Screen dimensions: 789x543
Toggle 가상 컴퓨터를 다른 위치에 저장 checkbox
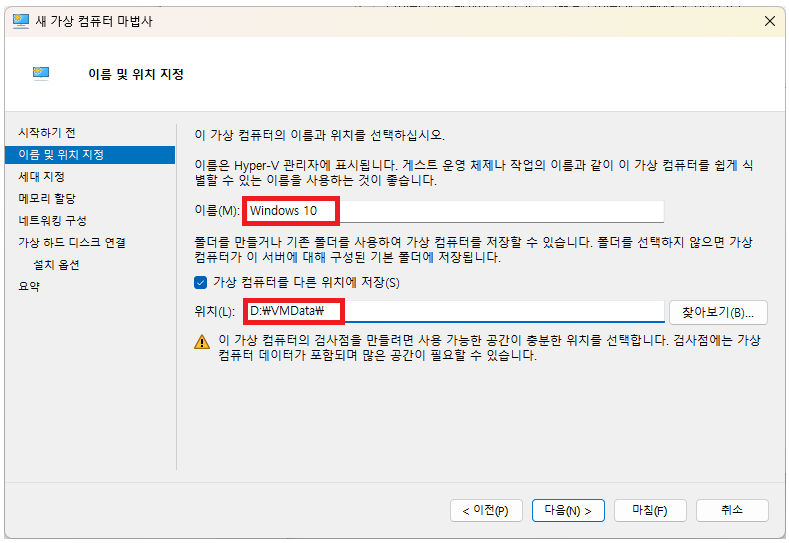tap(200, 282)
